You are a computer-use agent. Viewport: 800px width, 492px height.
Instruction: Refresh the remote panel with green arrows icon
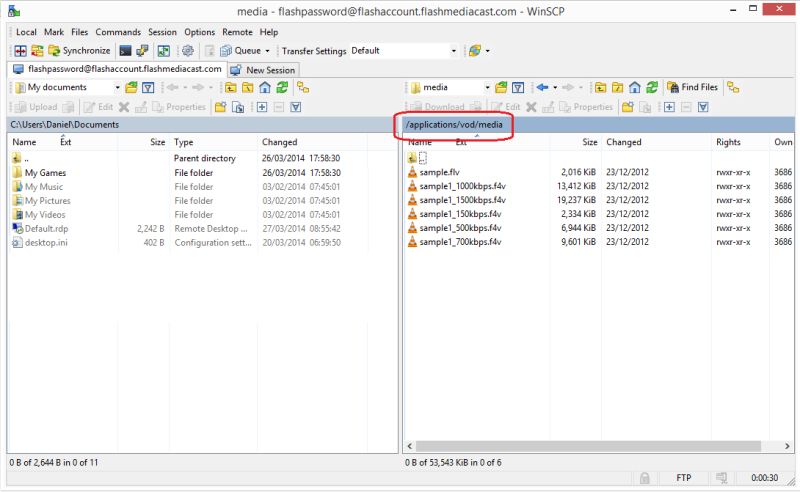click(652, 87)
